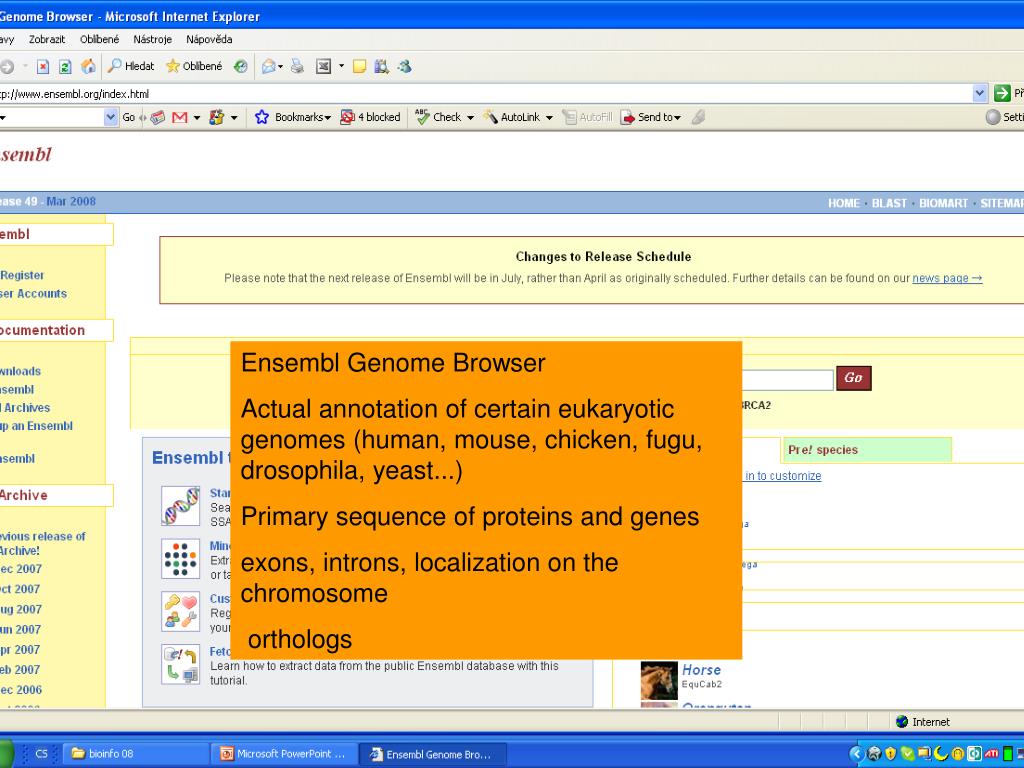Open the Gmail icon in toolbar
The image size is (1024, 768).
coord(180,117)
